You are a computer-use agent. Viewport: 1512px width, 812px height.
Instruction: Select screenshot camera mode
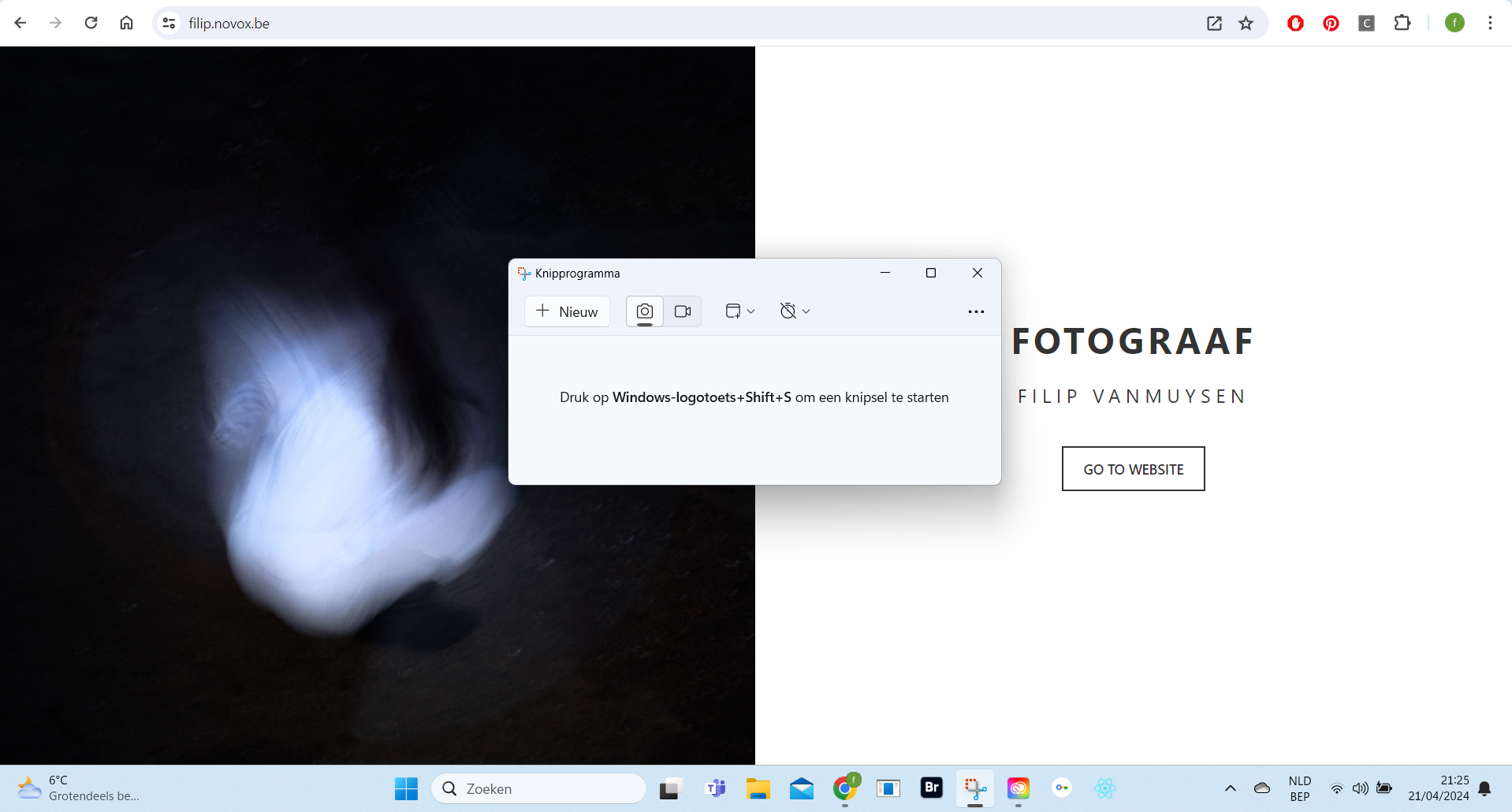click(645, 311)
